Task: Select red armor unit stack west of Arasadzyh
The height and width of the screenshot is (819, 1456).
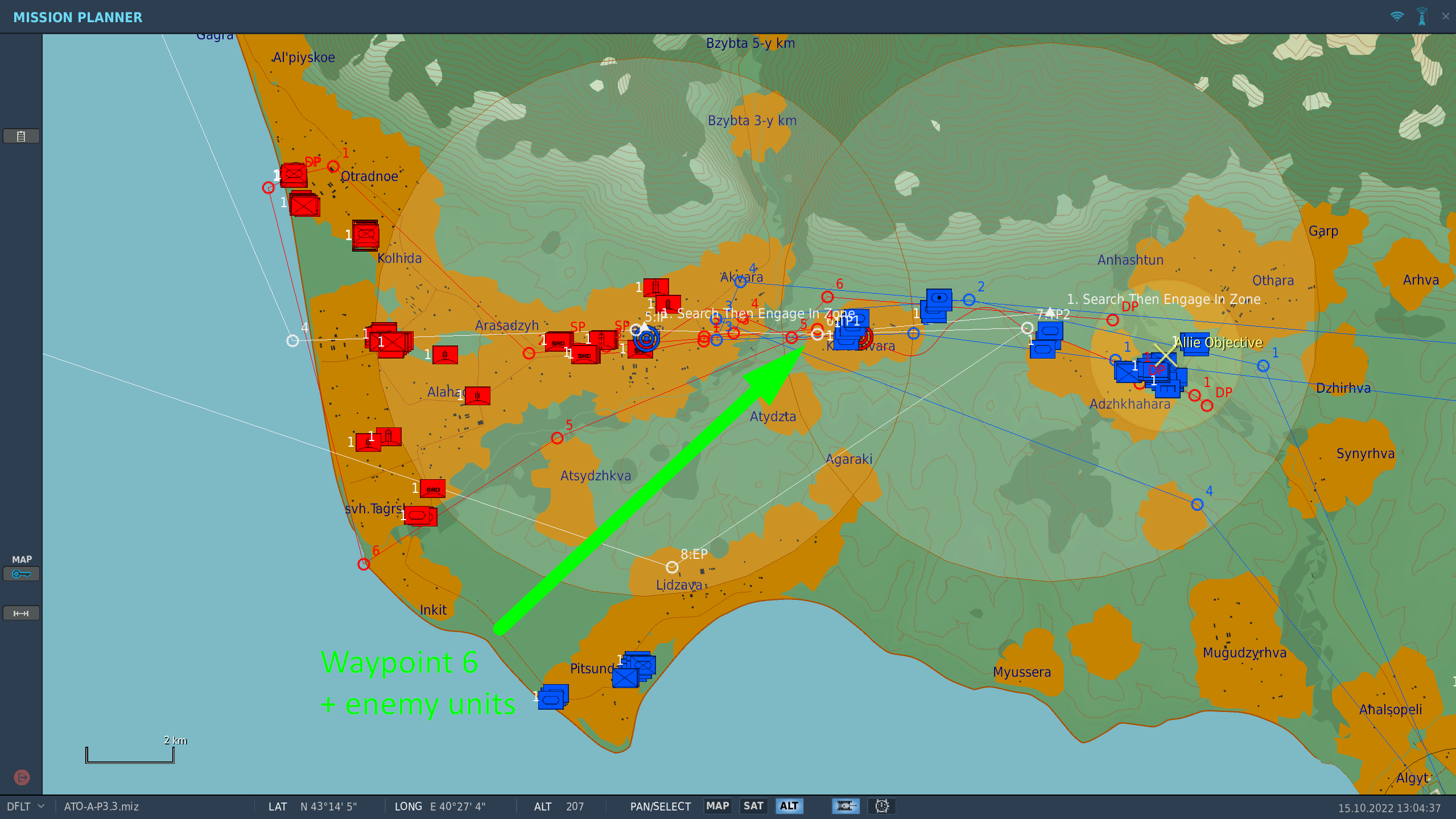Action: click(390, 340)
